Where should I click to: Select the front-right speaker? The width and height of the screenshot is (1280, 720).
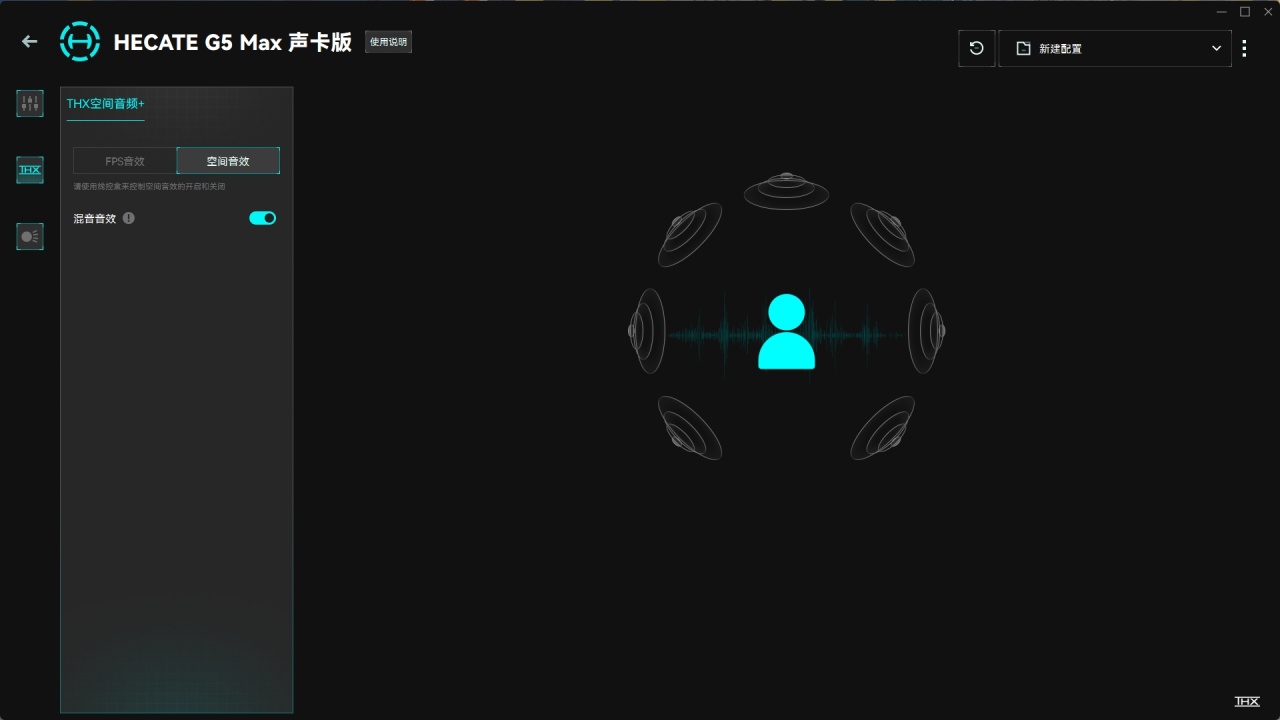(x=882, y=235)
